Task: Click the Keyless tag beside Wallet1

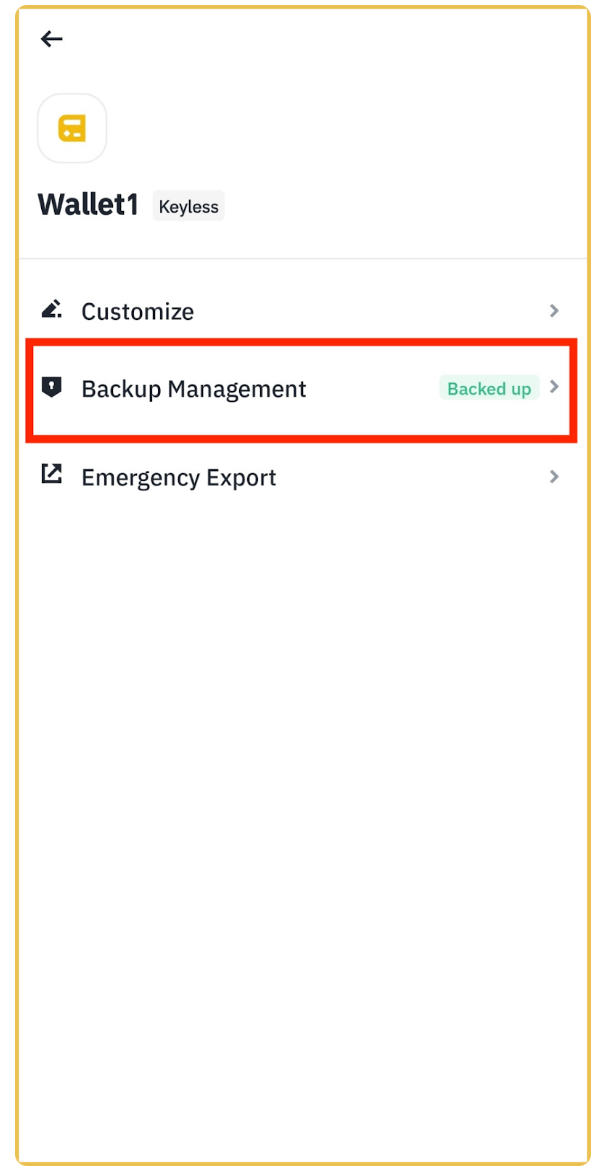Action: pyautogui.click(x=189, y=207)
